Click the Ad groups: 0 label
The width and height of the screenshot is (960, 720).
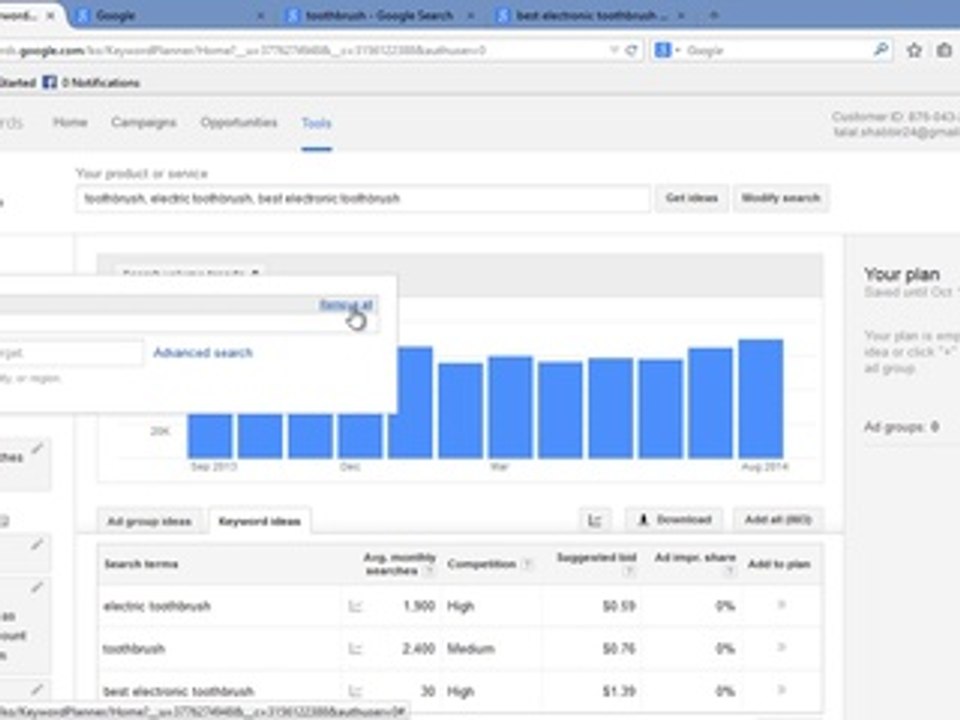click(x=901, y=427)
